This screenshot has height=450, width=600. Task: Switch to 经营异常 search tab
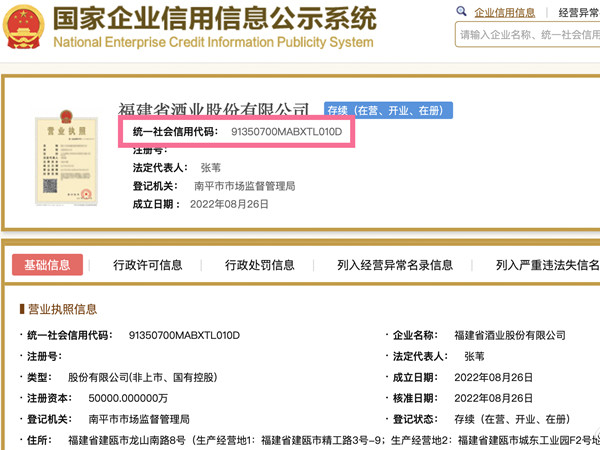pos(579,13)
